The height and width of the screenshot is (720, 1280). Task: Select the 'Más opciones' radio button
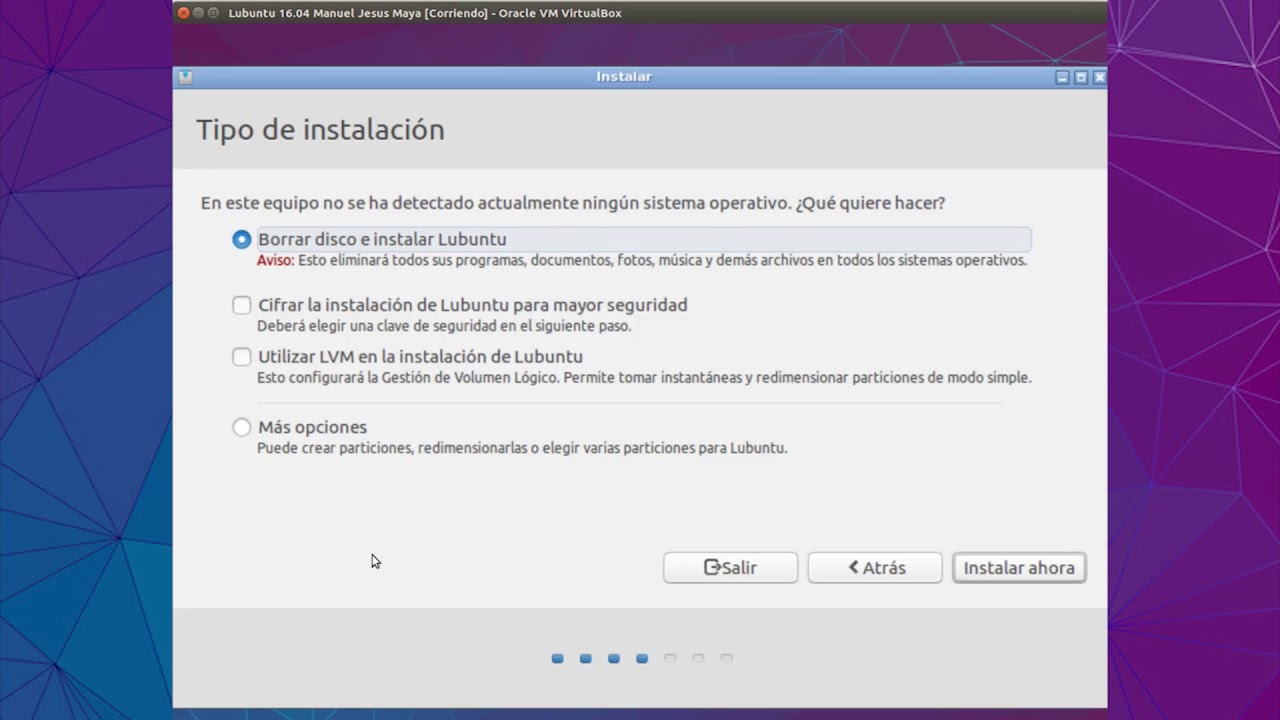[241, 427]
